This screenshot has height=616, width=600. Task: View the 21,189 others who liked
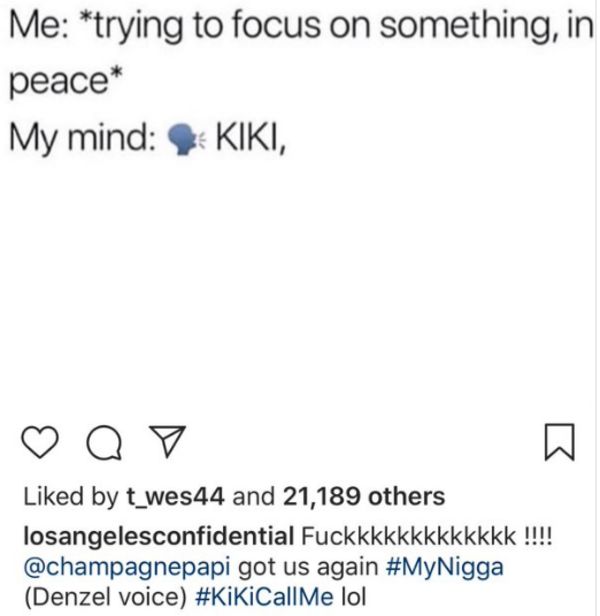point(364,496)
